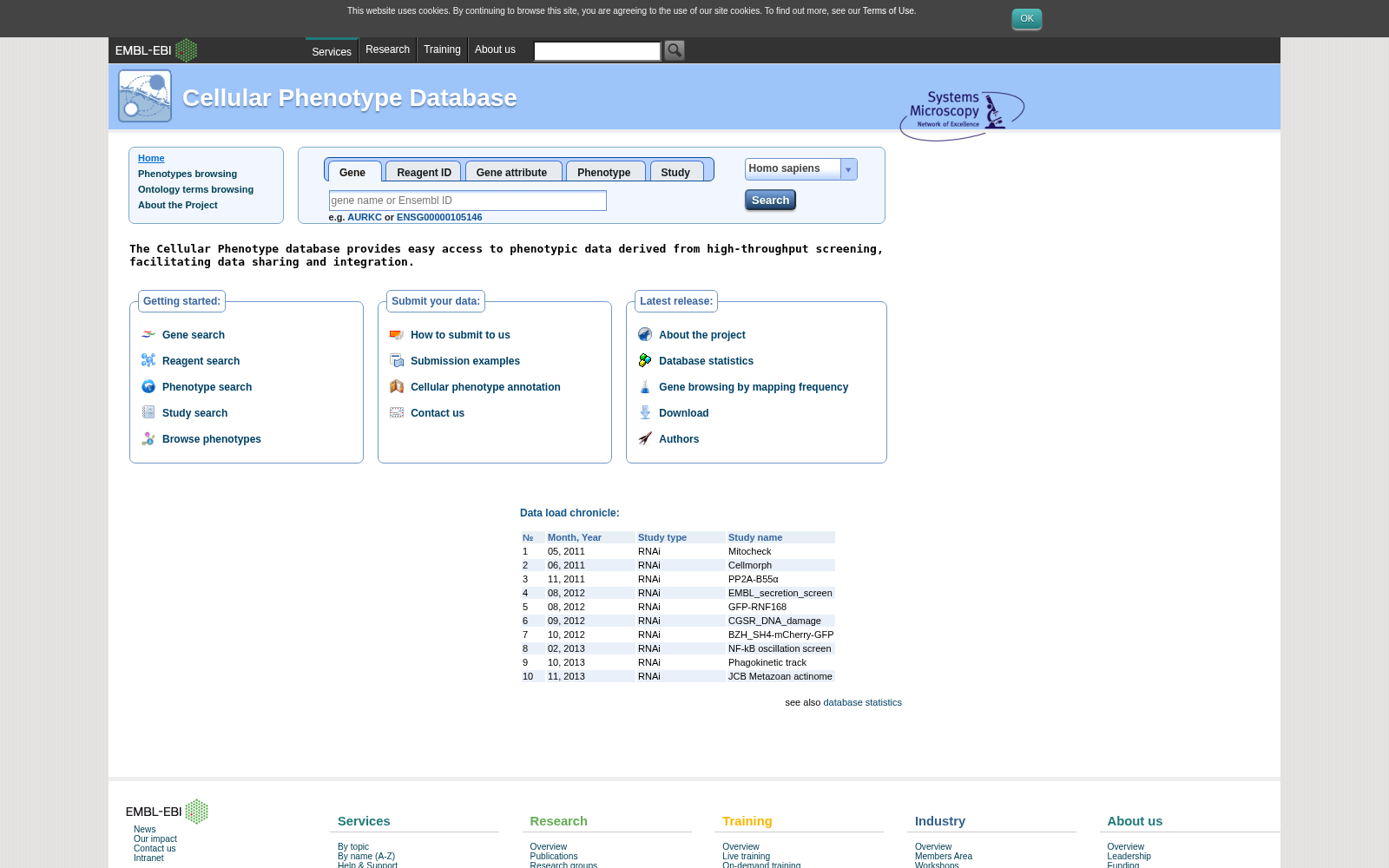Click the CGSR_DNA_damage study name
The height and width of the screenshot is (868, 1389).
774,621
